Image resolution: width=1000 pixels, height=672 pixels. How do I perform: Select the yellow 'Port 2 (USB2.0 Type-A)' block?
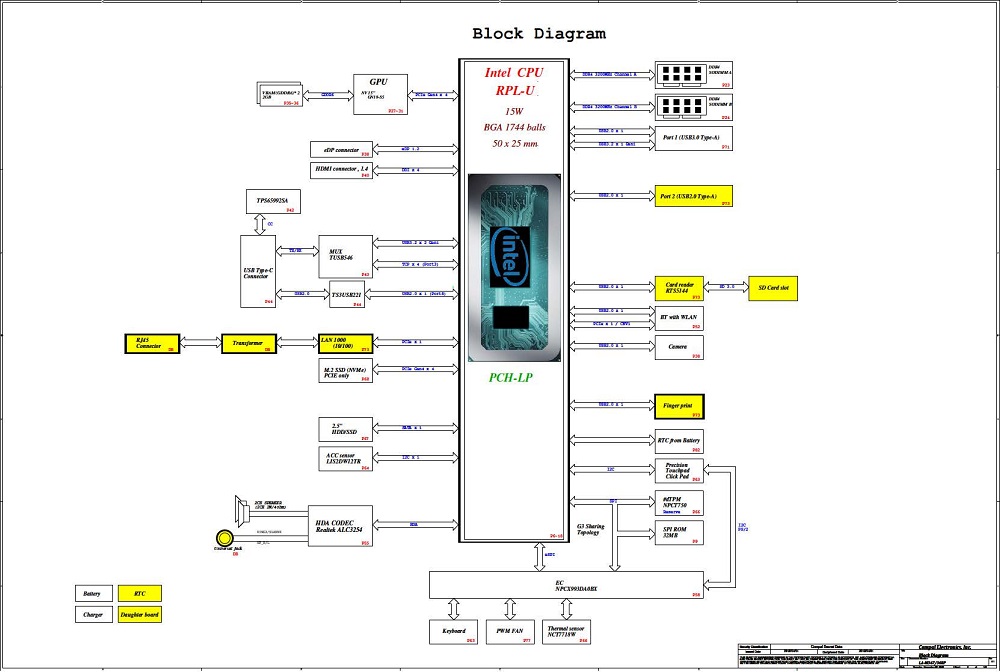[693, 196]
